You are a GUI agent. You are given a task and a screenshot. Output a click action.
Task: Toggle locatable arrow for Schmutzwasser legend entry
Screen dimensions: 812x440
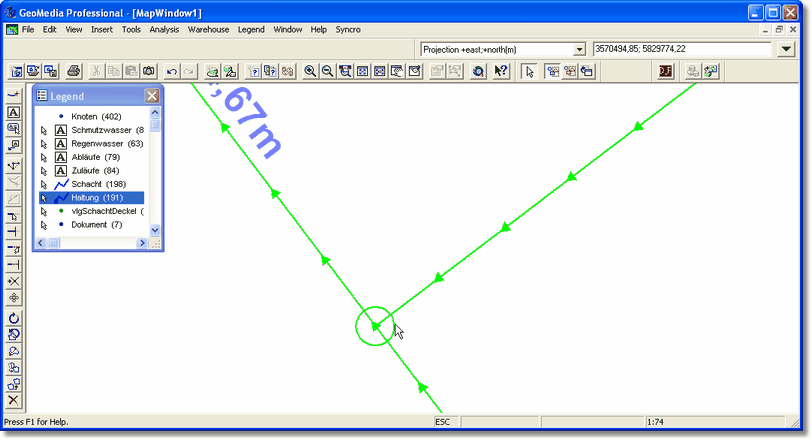point(44,130)
